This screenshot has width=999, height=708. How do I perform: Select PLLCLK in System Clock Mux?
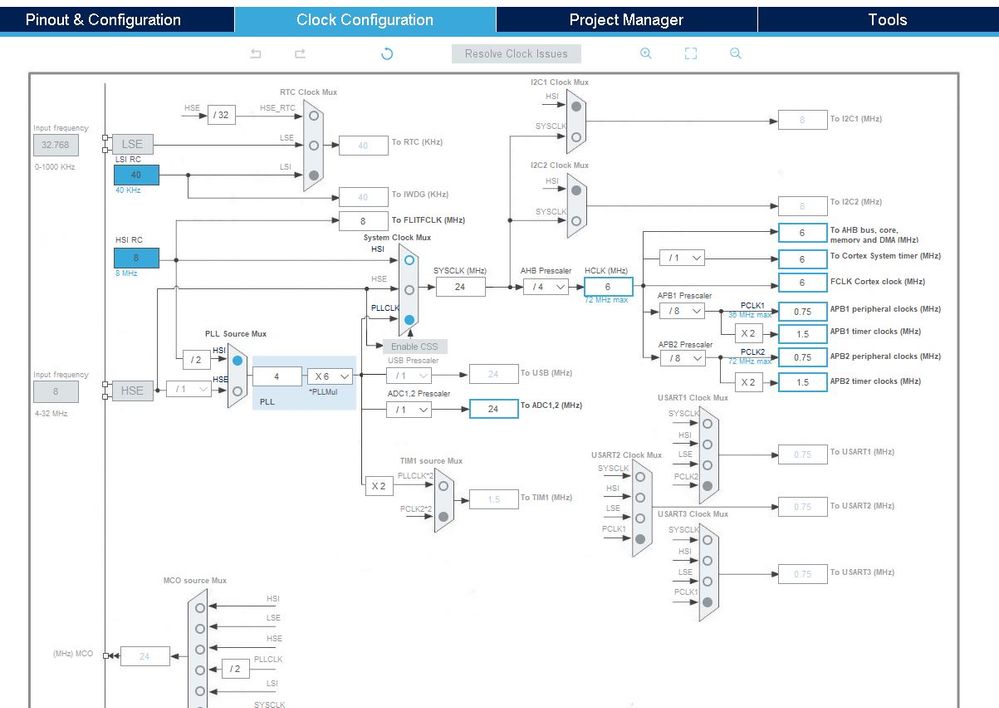(409, 320)
